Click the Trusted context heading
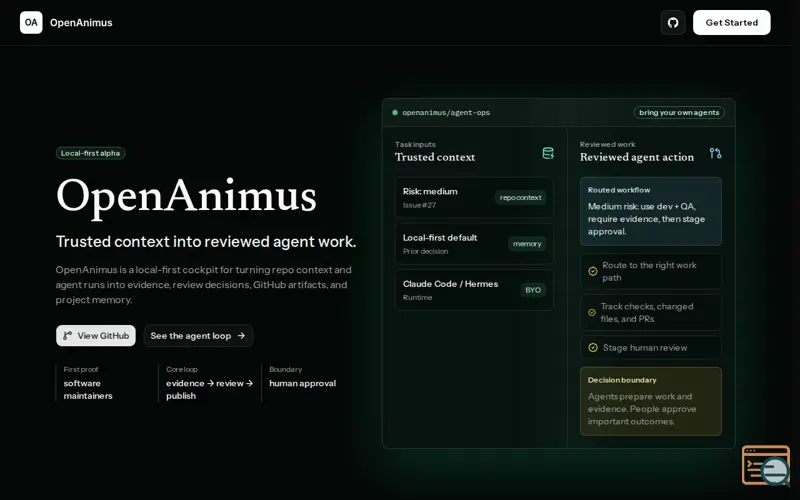 click(435, 157)
